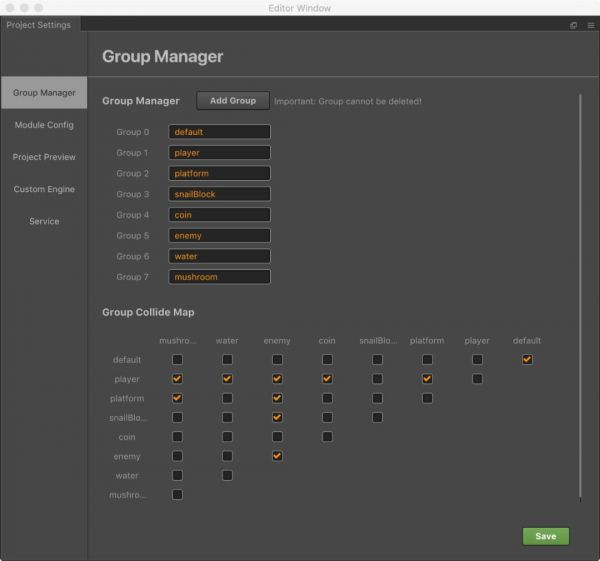Enable coin row, coin column collision
Viewport: 600px width, 561px height.
point(327,437)
